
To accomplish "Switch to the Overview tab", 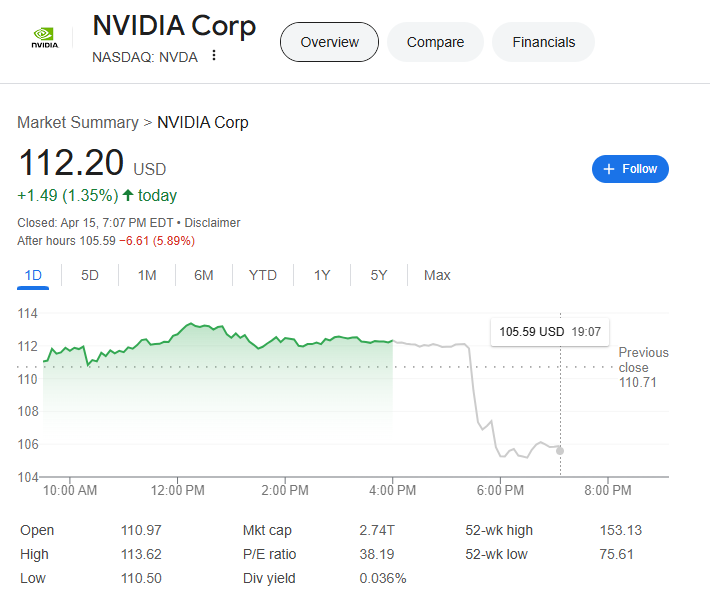I will coord(329,42).
